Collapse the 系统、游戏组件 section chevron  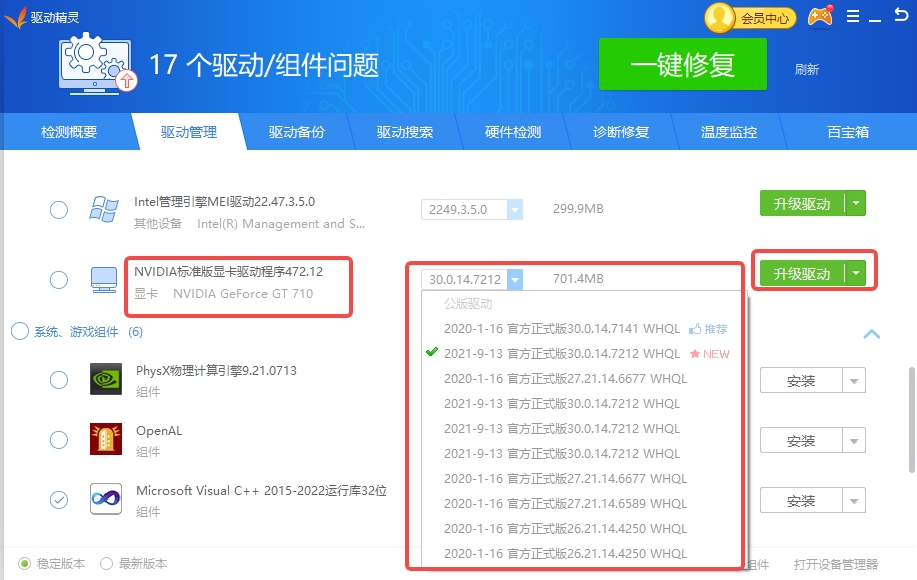(x=871, y=334)
